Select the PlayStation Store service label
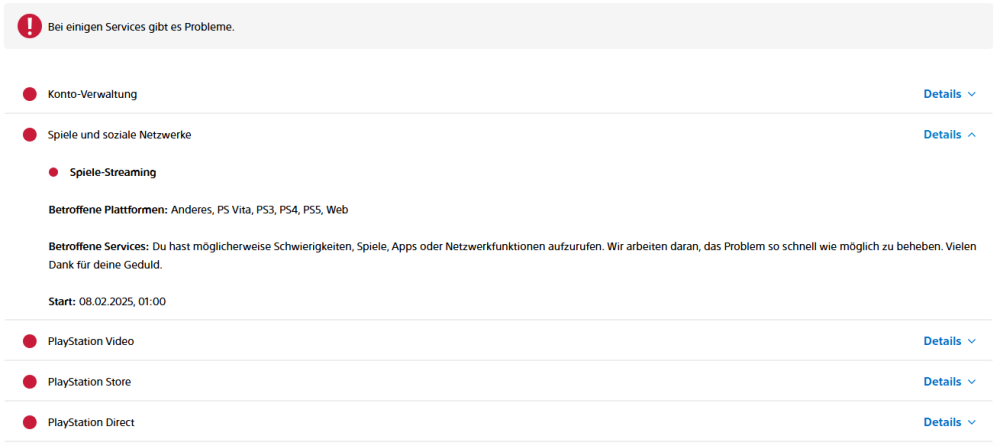 pyautogui.click(x=89, y=382)
